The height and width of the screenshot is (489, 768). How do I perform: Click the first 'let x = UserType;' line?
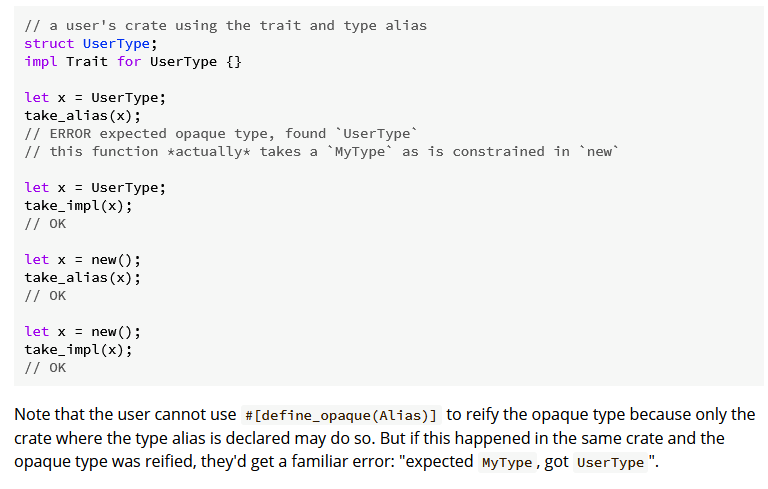pyautogui.click(x=96, y=98)
